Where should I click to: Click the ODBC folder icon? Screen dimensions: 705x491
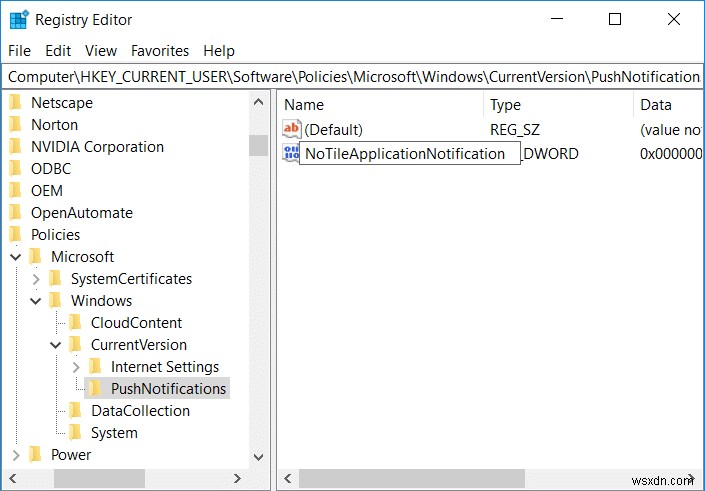click(x=15, y=169)
